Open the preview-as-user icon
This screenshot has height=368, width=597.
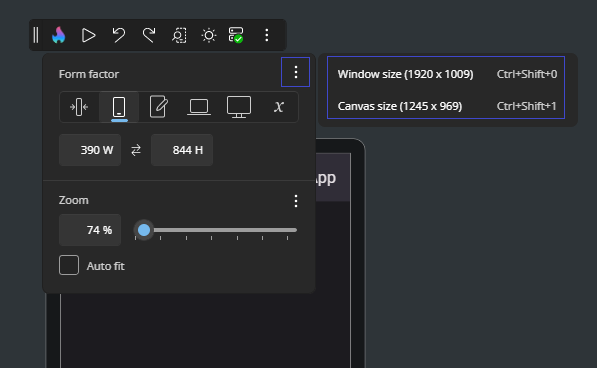[179, 35]
